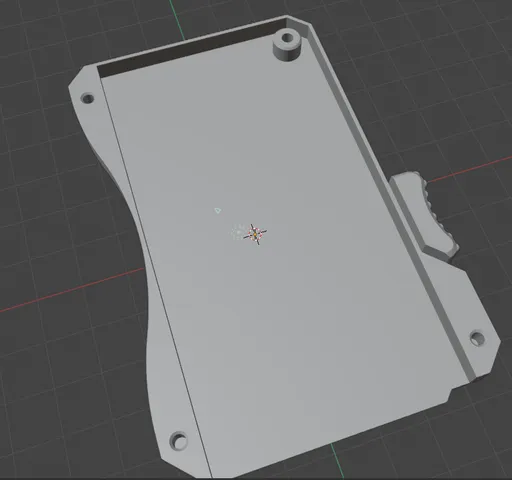Select the small teal camera outline icon
Screen dimensions: 512x480
coord(217,210)
